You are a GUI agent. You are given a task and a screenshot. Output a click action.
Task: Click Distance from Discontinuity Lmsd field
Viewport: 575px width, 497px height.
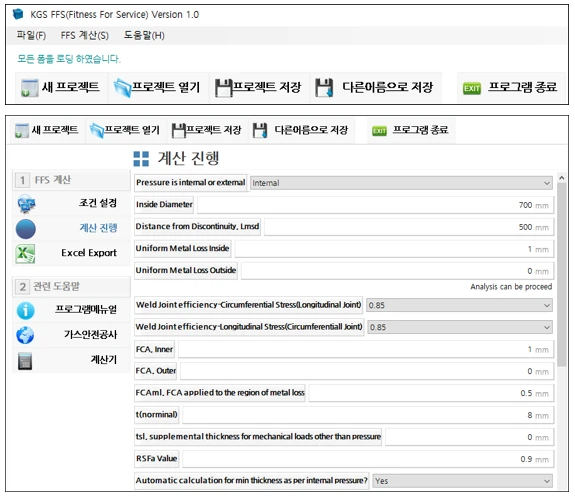(x=409, y=227)
